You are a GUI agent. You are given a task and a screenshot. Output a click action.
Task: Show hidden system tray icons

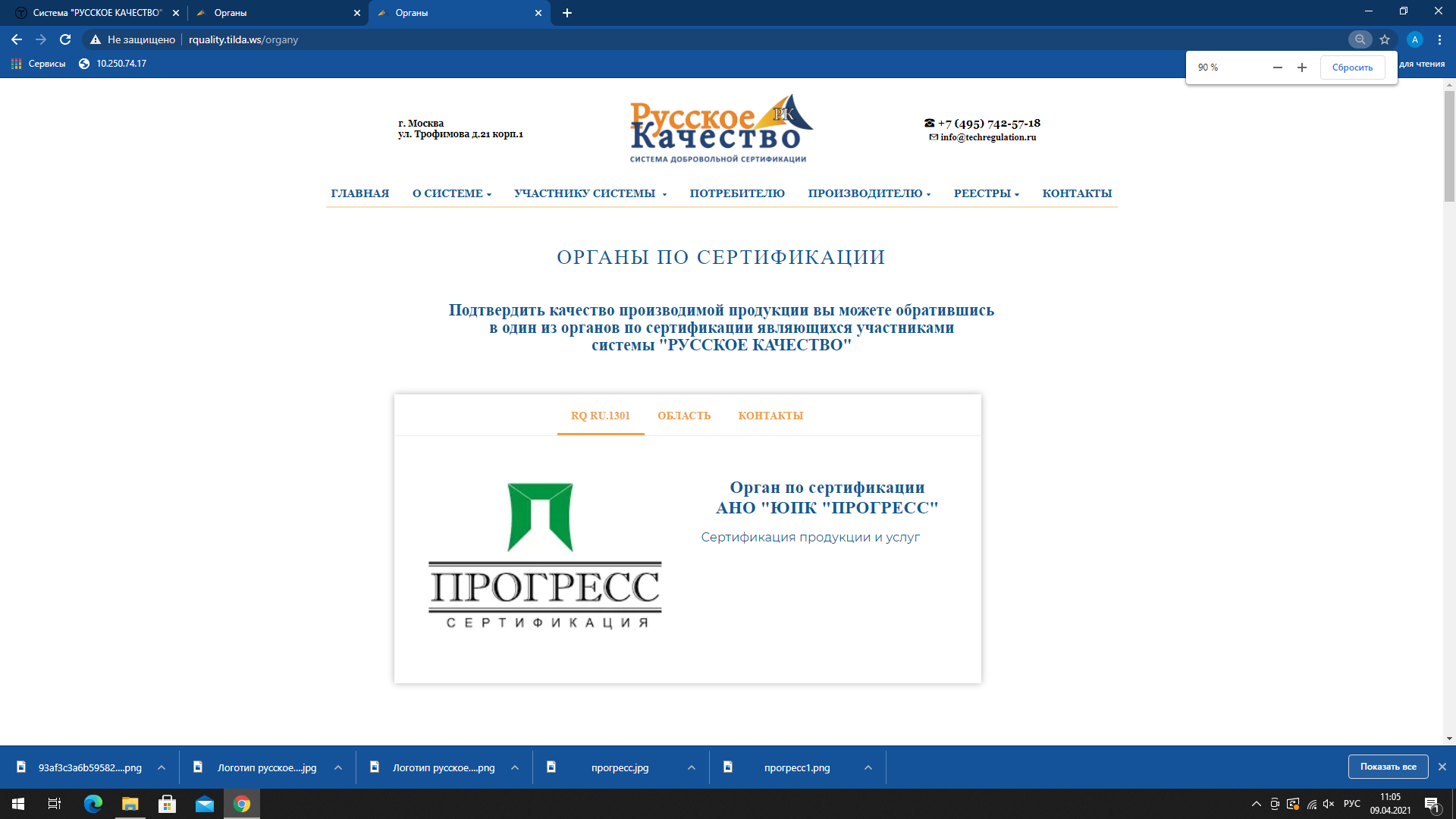(1256, 804)
